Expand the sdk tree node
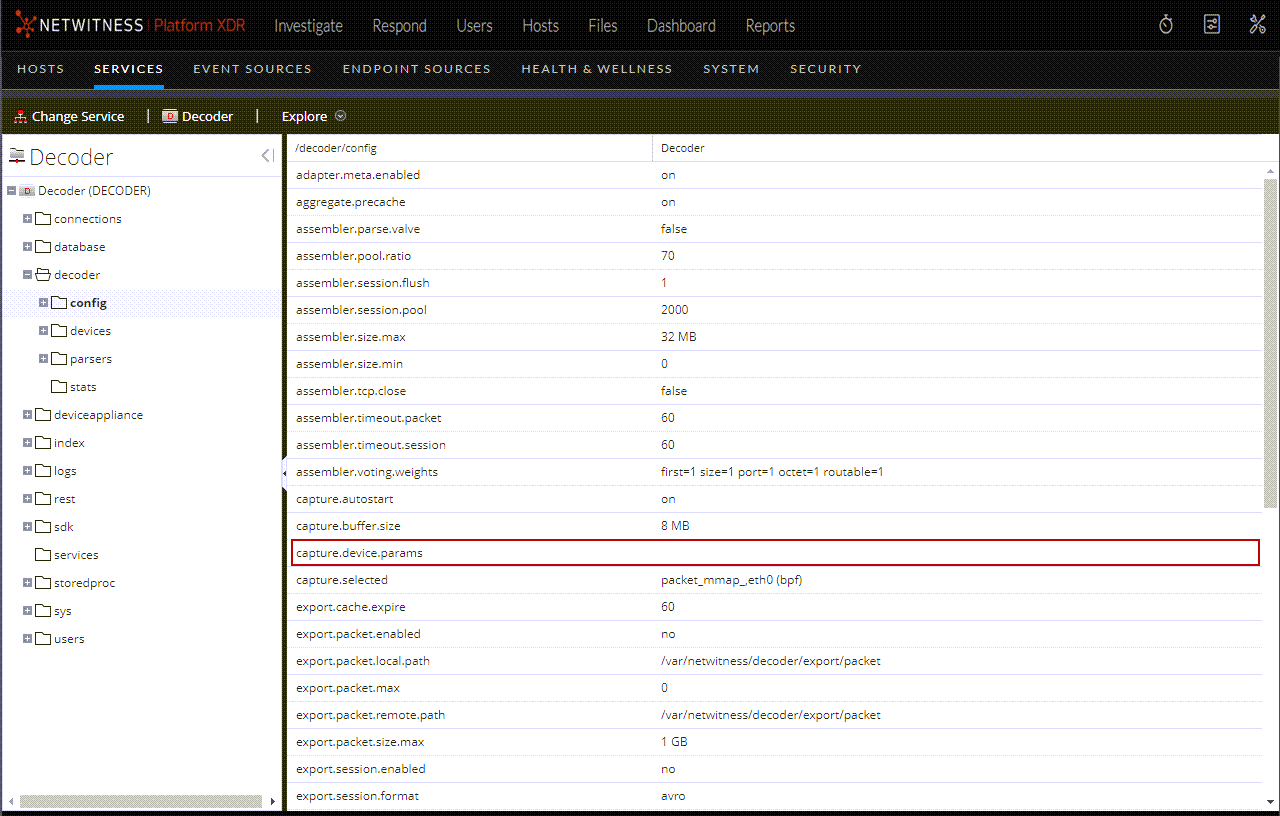The height and width of the screenshot is (816, 1280). [x=26, y=526]
